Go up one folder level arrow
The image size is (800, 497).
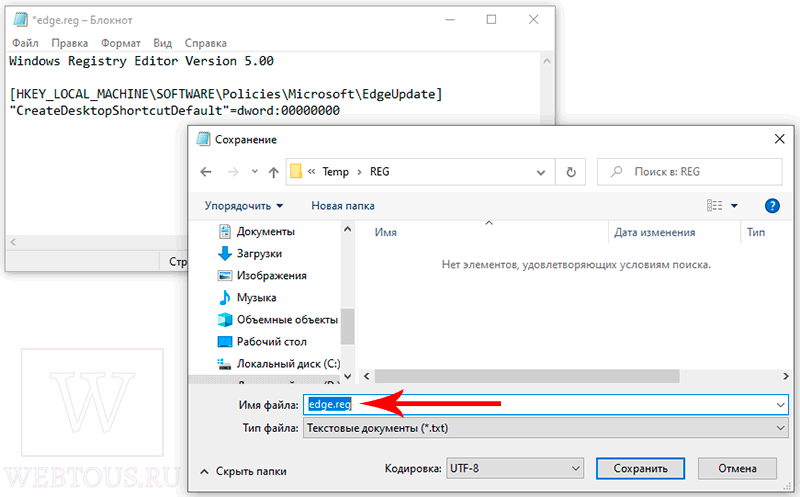[273, 172]
